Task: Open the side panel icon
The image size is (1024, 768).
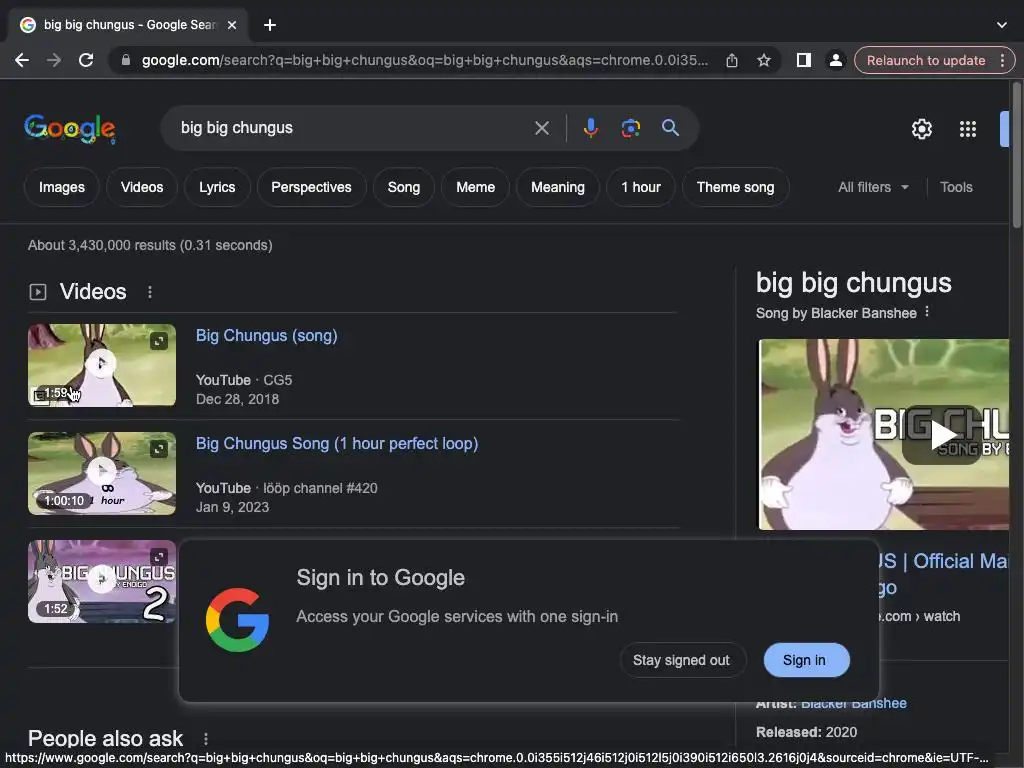Action: (x=803, y=60)
